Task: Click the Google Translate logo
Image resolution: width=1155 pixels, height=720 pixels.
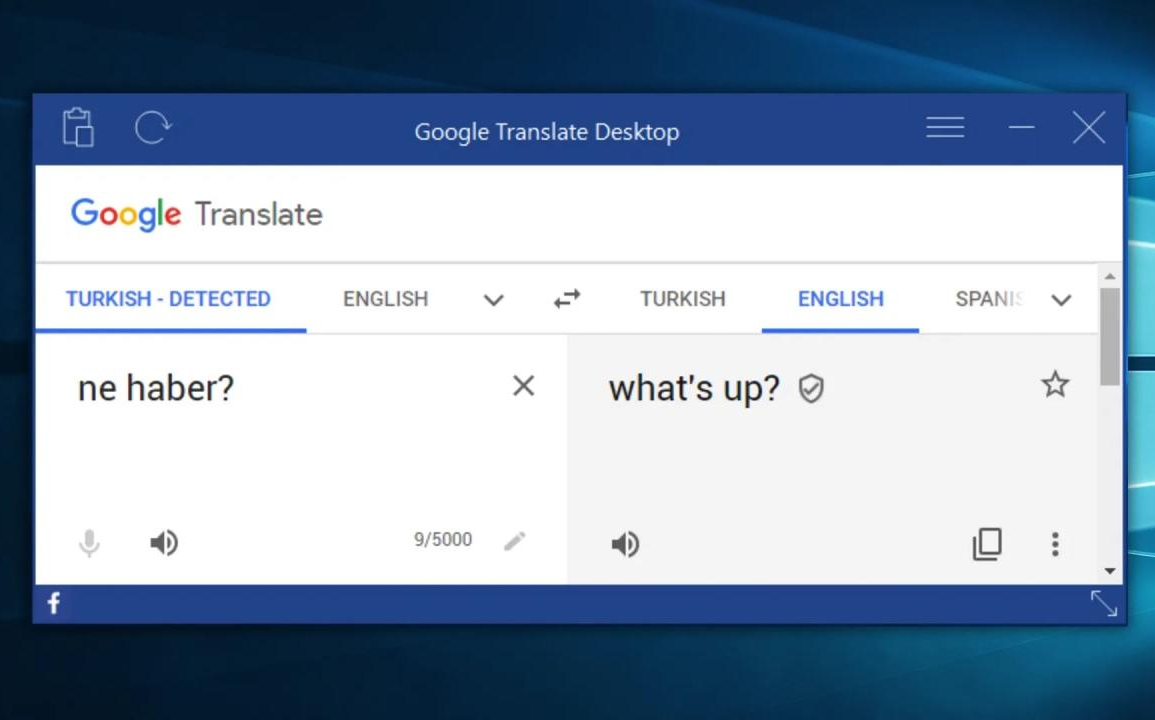Action: point(197,214)
